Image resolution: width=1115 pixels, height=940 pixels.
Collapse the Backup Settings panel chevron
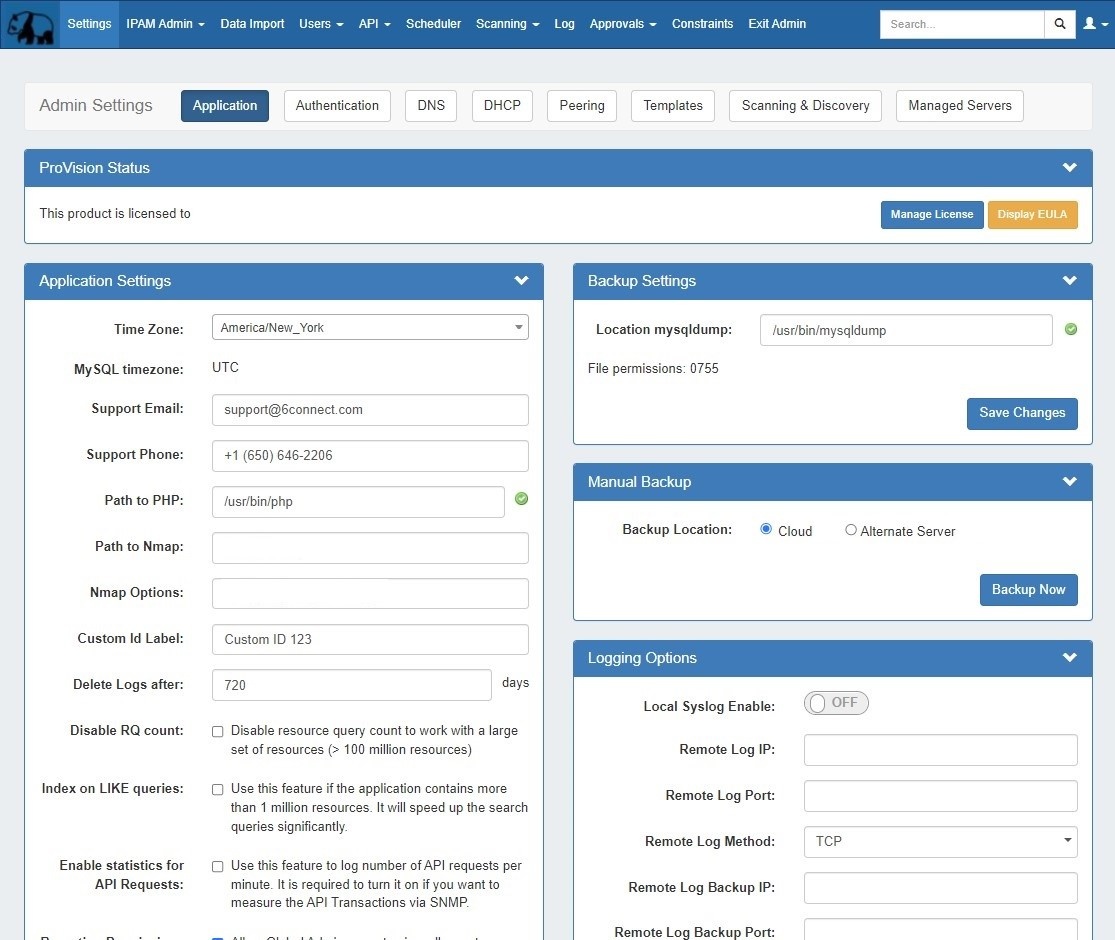(1069, 281)
